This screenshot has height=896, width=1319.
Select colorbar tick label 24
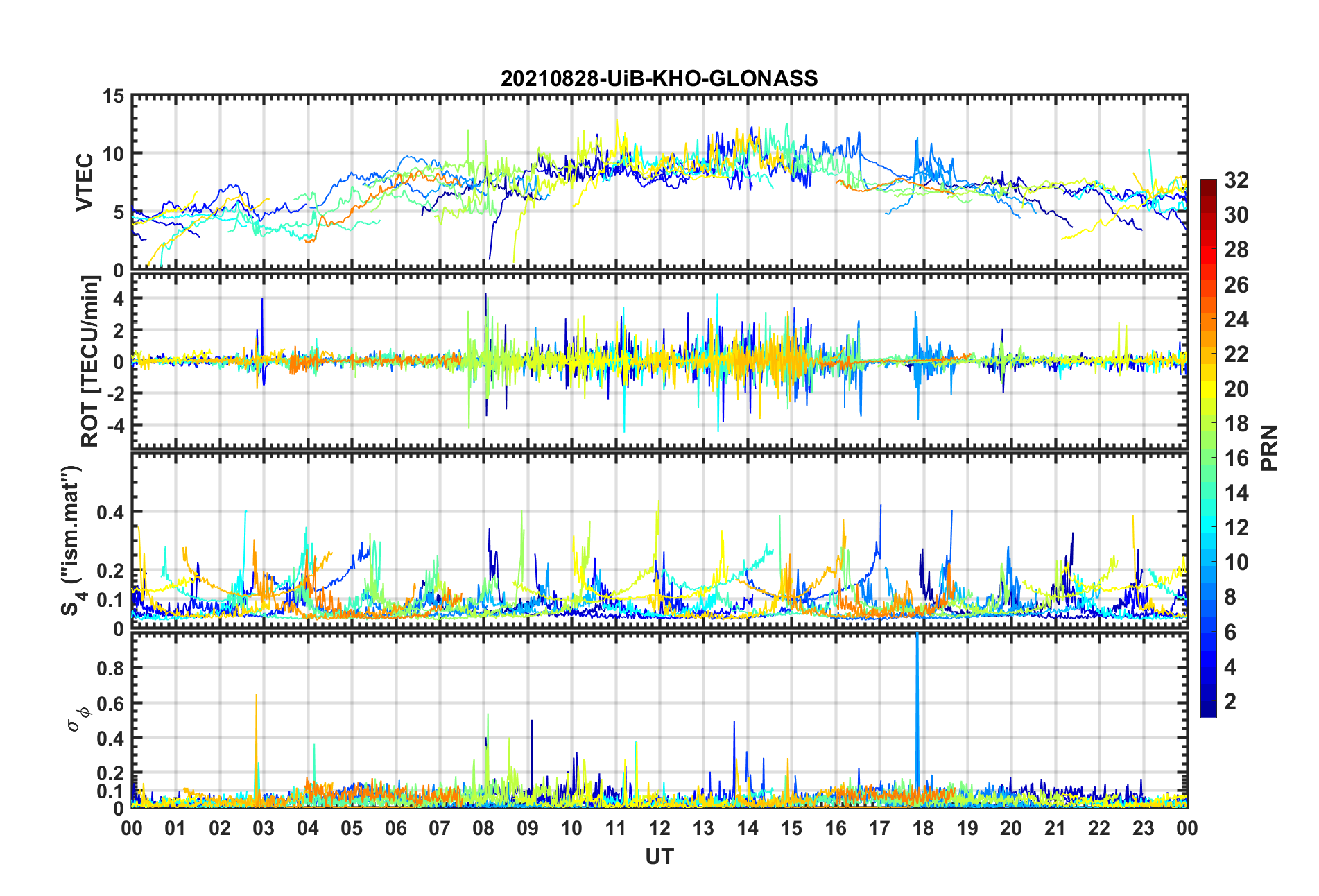click(x=1236, y=319)
